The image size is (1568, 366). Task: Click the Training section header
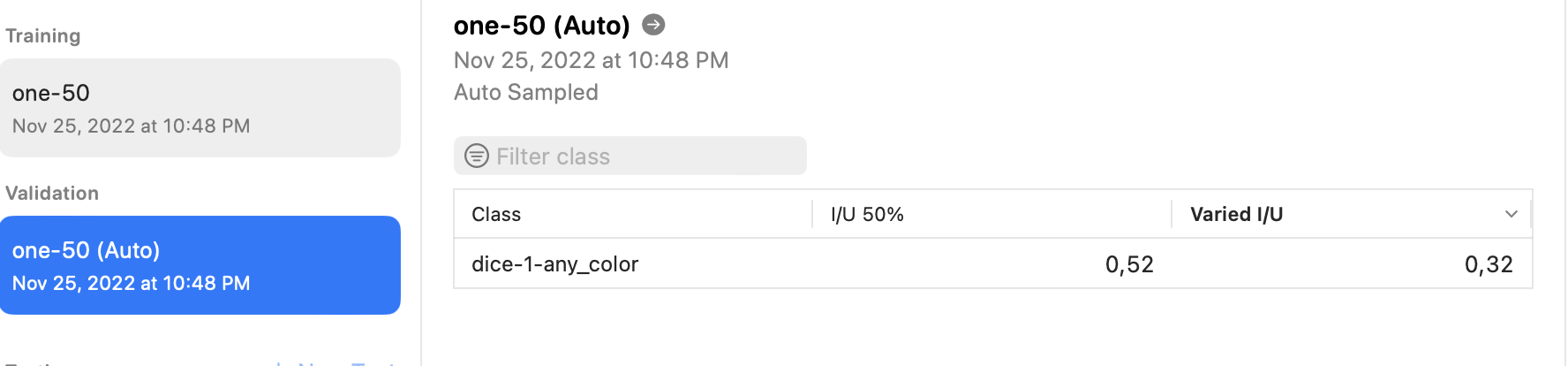(43, 36)
